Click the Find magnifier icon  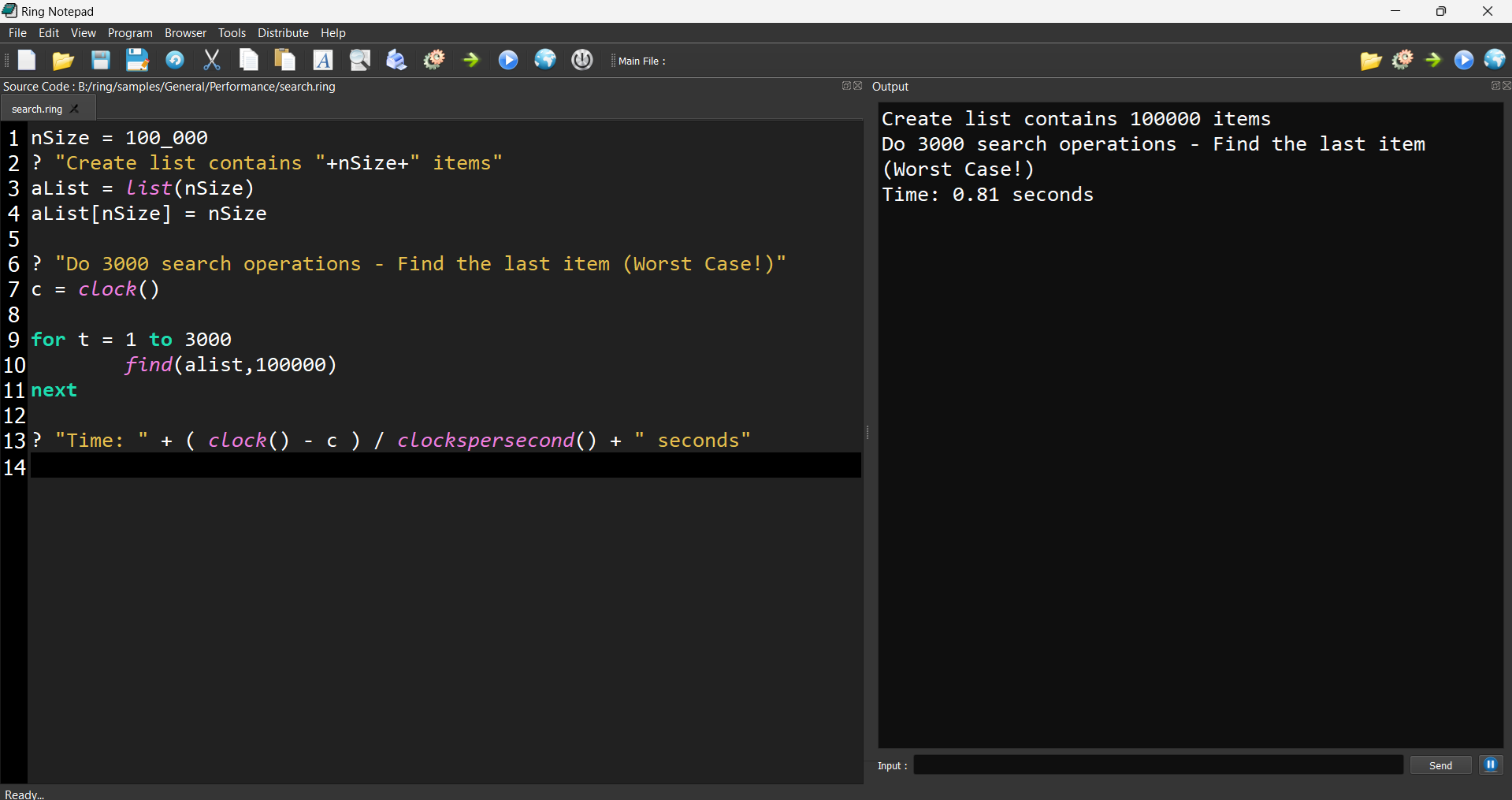(x=360, y=60)
